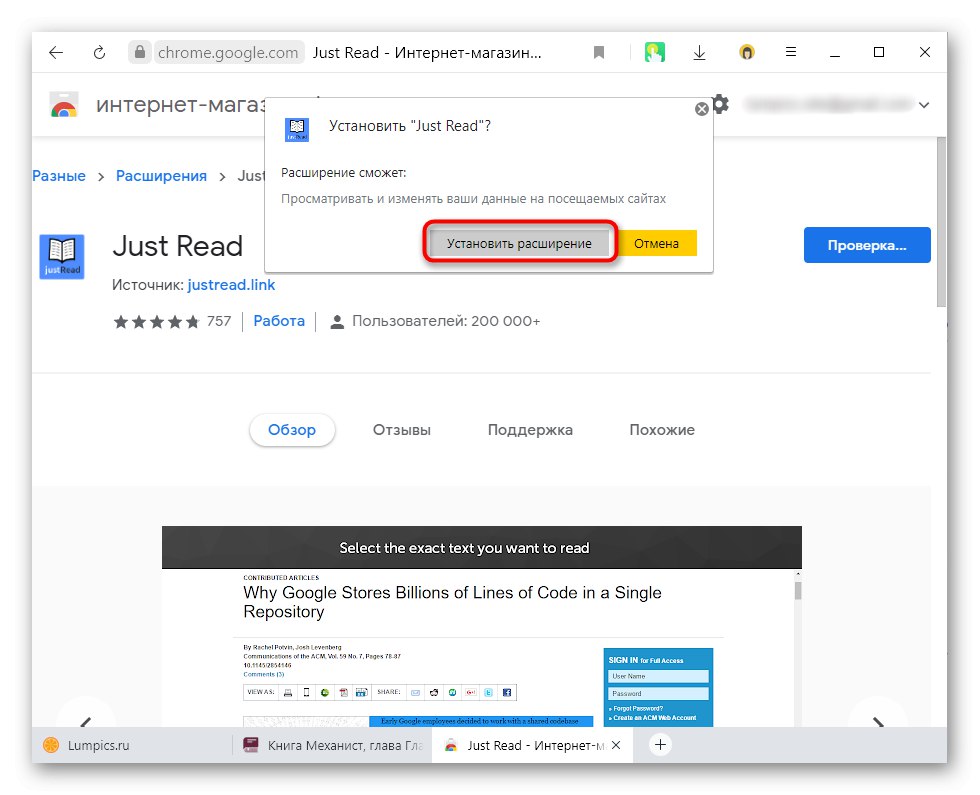Switch to the Похожие tab
The width and height of the screenshot is (980, 795).
coord(662,430)
